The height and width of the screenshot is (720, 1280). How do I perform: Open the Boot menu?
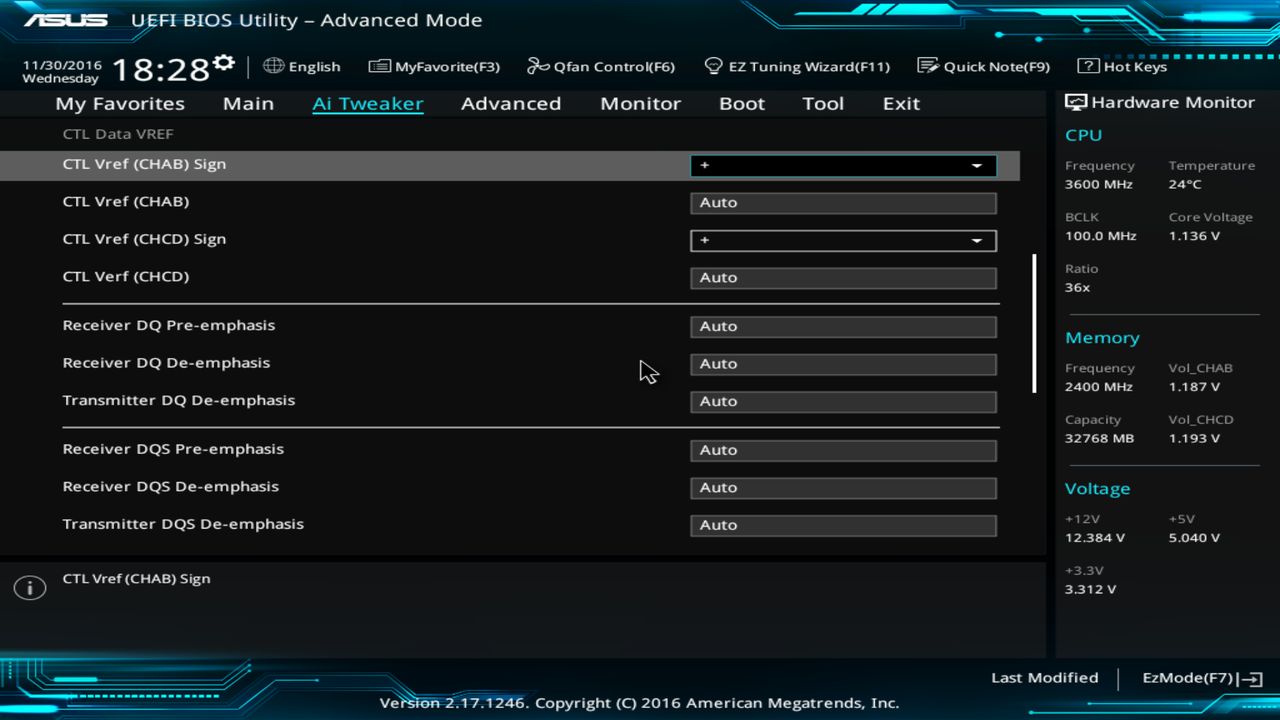(742, 103)
